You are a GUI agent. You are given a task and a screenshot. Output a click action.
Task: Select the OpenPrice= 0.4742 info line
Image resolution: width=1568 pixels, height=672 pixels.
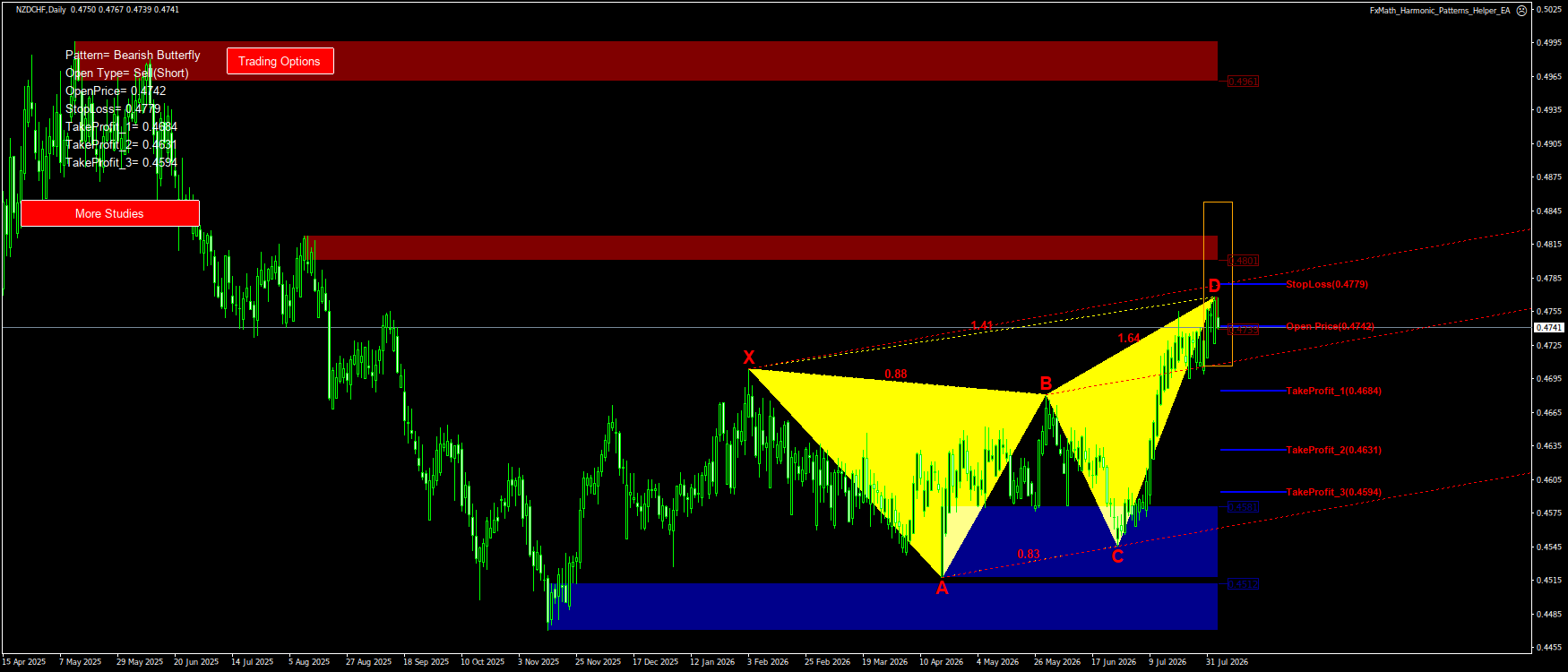click(116, 90)
